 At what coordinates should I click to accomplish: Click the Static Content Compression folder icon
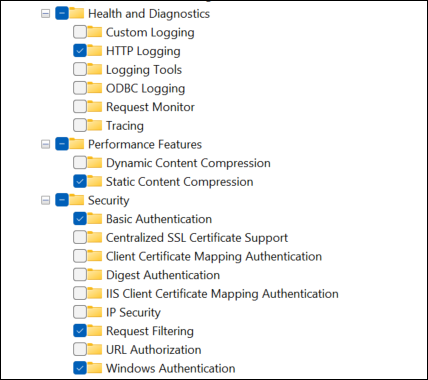pos(95,181)
